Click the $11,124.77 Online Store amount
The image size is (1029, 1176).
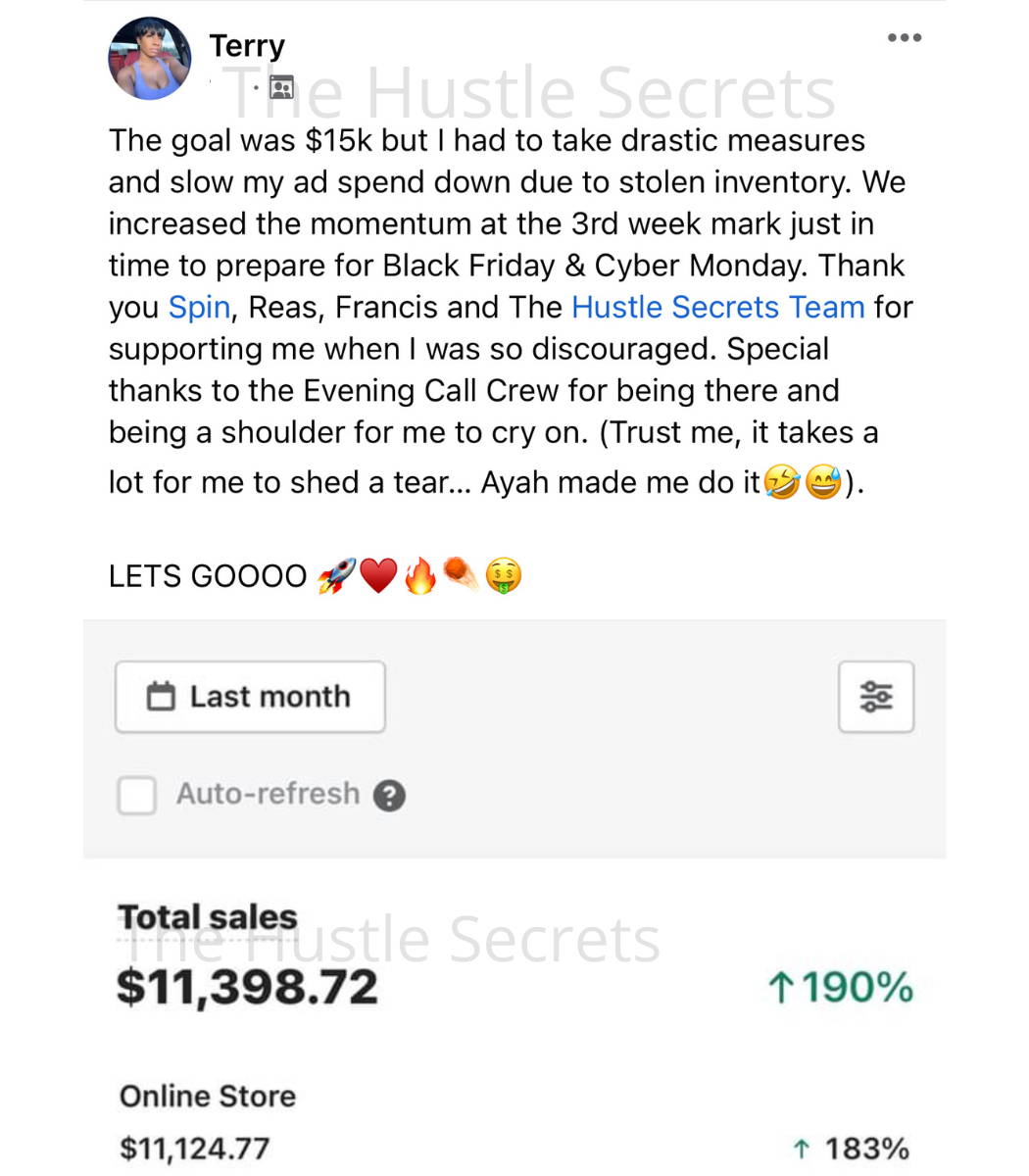click(x=194, y=1149)
